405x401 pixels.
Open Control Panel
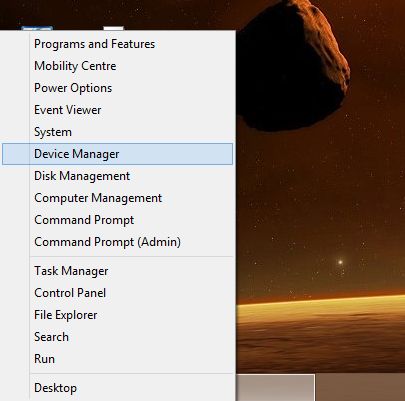pos(117,293)
